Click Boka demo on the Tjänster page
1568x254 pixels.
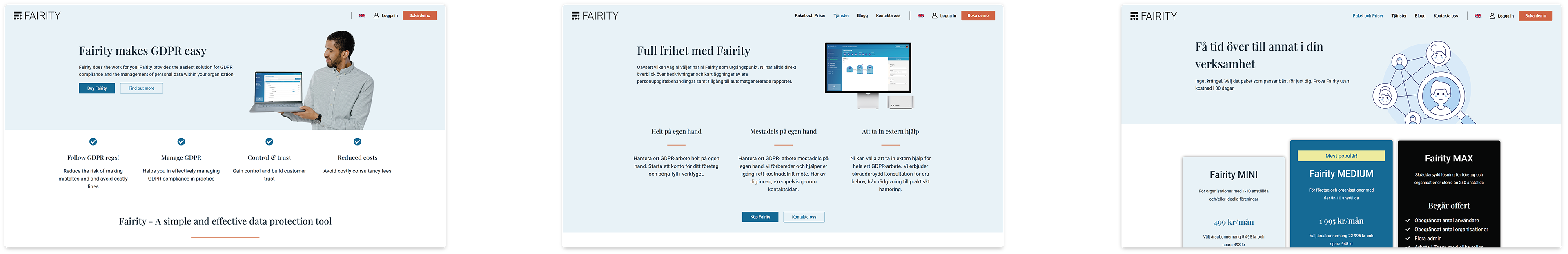click(x=978, y=16)
